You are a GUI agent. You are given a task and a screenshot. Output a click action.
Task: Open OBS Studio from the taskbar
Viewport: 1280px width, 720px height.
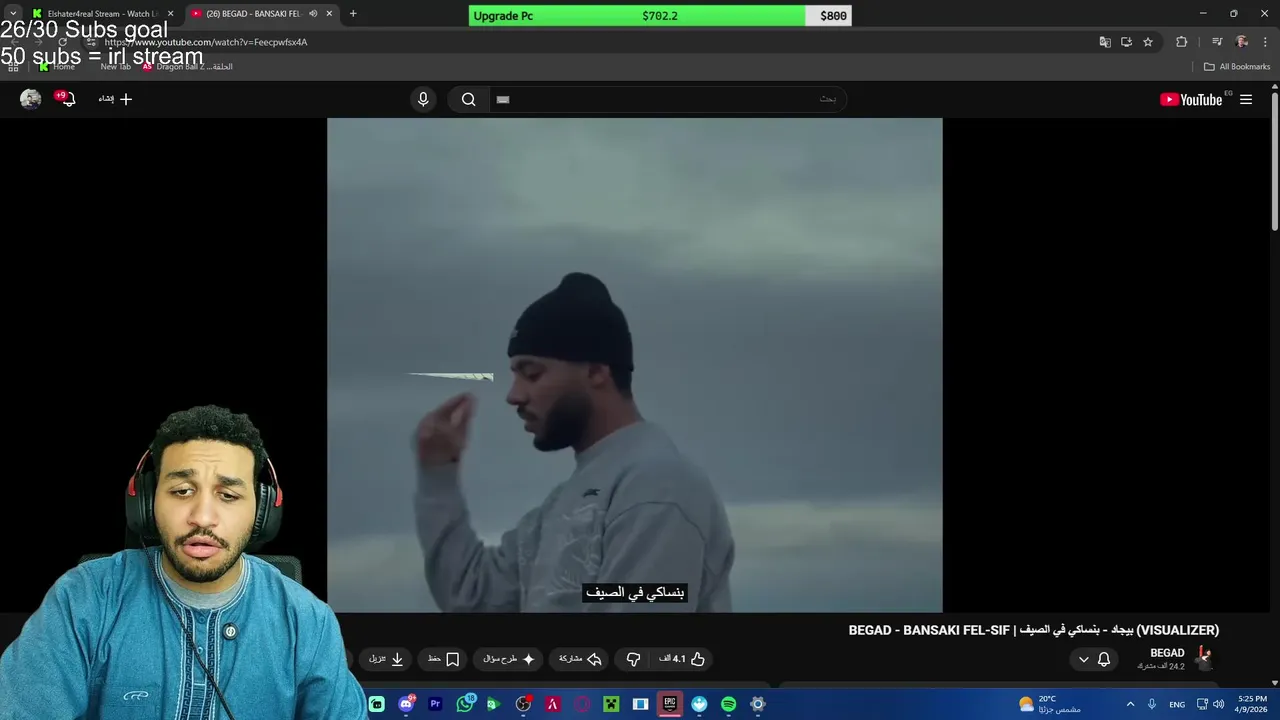pos(523,704)
